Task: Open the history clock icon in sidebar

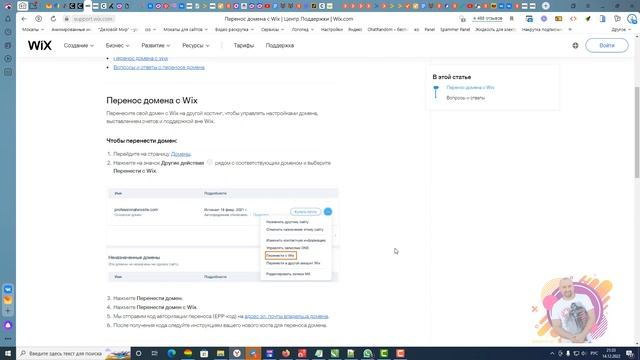Action: coord(8,32)
